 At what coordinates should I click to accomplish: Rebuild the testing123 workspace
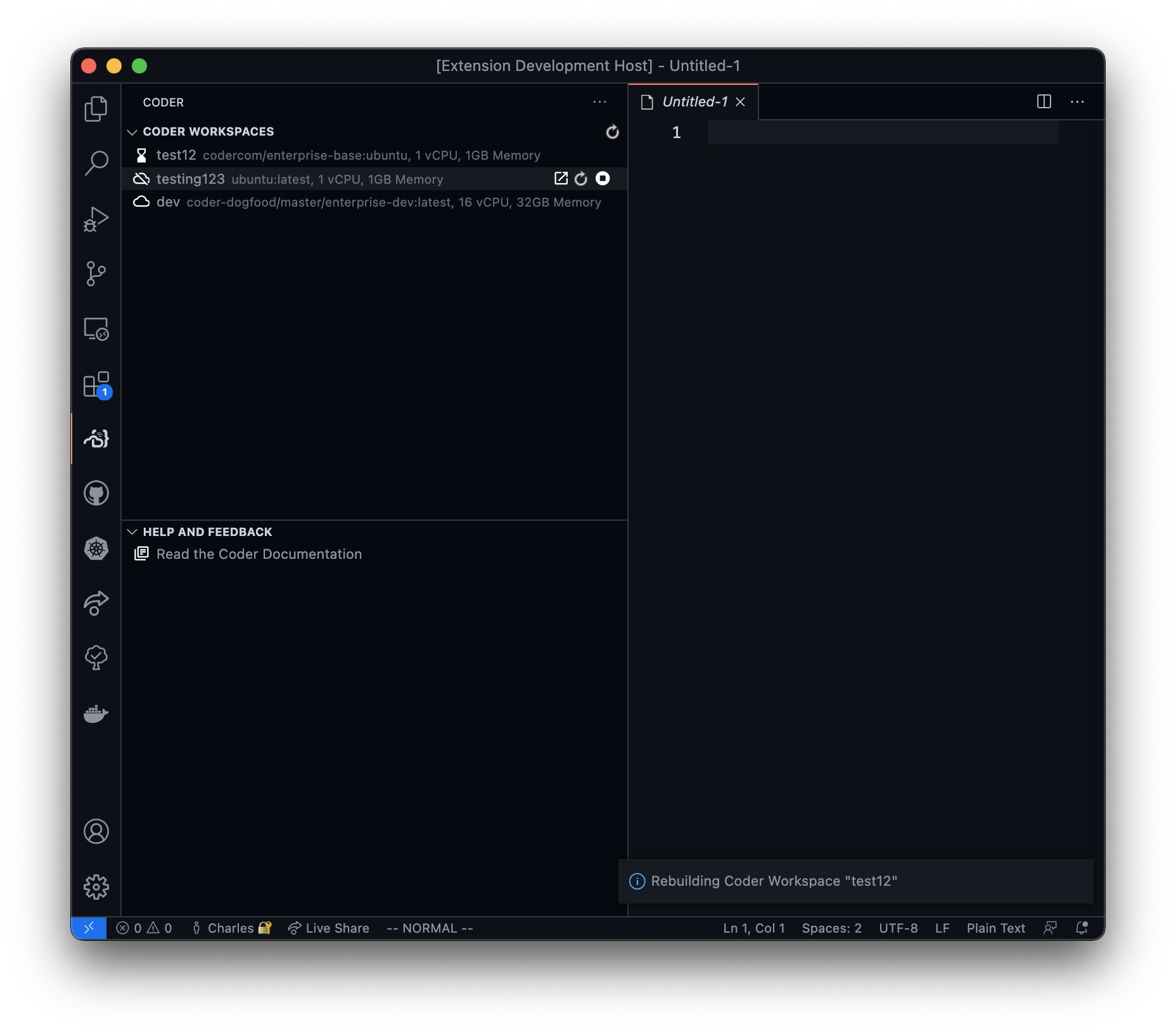(x=581, y=179)
